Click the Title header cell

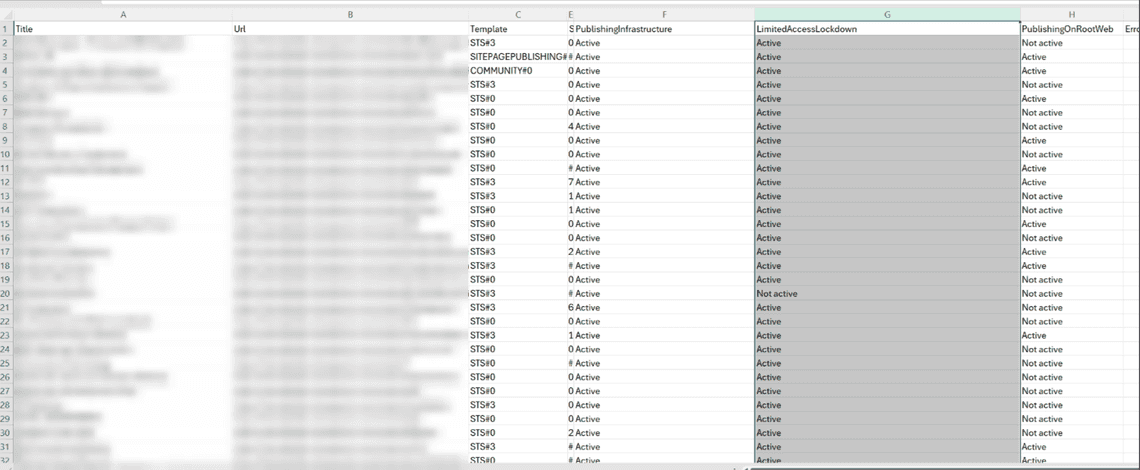[x=123, y=29]
